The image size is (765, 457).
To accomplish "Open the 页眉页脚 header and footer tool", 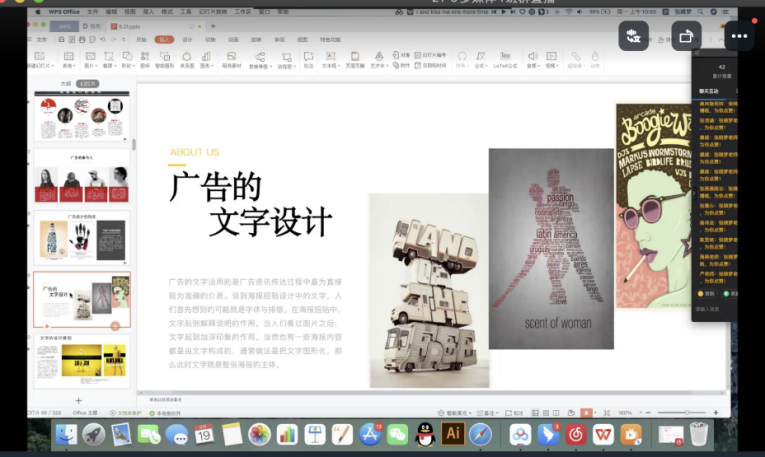I will (355, 60).
